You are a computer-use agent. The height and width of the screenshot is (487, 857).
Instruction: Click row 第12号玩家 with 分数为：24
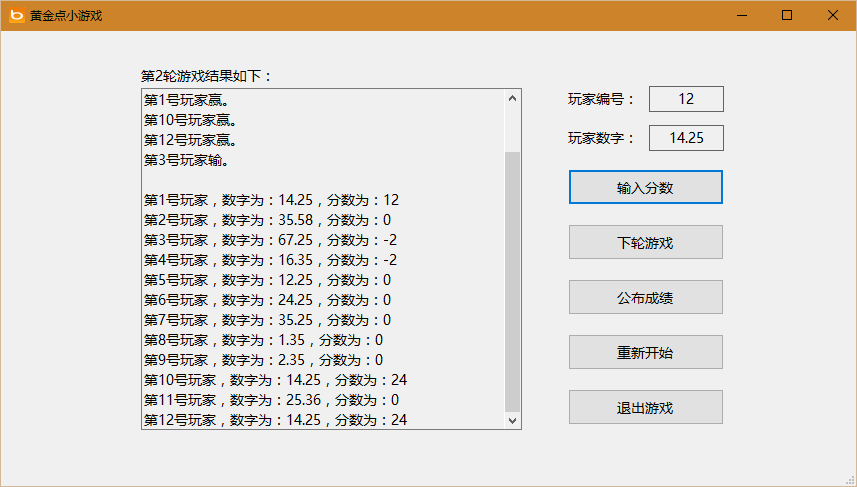pyautogui.click(x=275, y=420)
